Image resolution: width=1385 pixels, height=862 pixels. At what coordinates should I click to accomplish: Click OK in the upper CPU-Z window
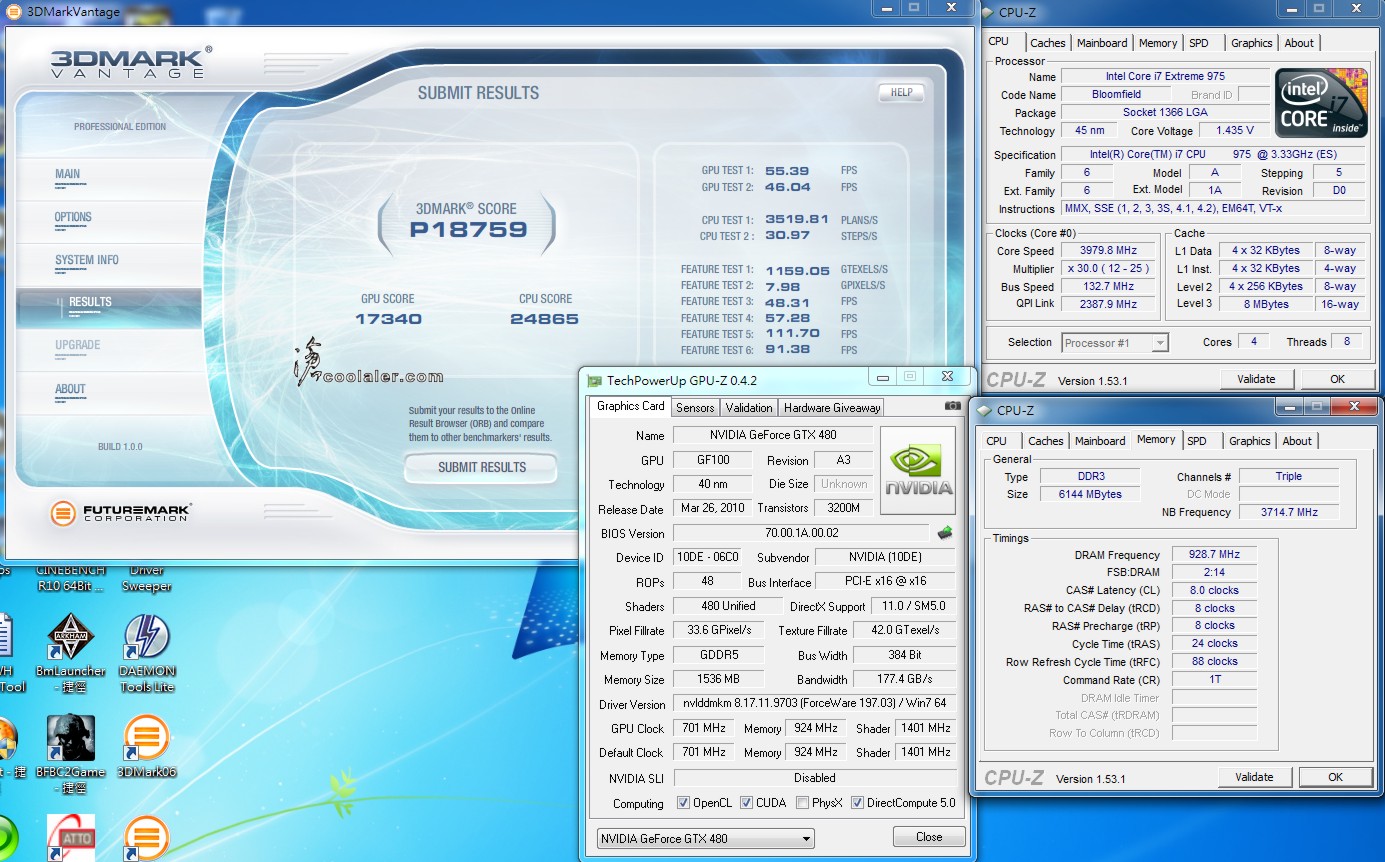pyautogui.click(x=1337, y=379)
